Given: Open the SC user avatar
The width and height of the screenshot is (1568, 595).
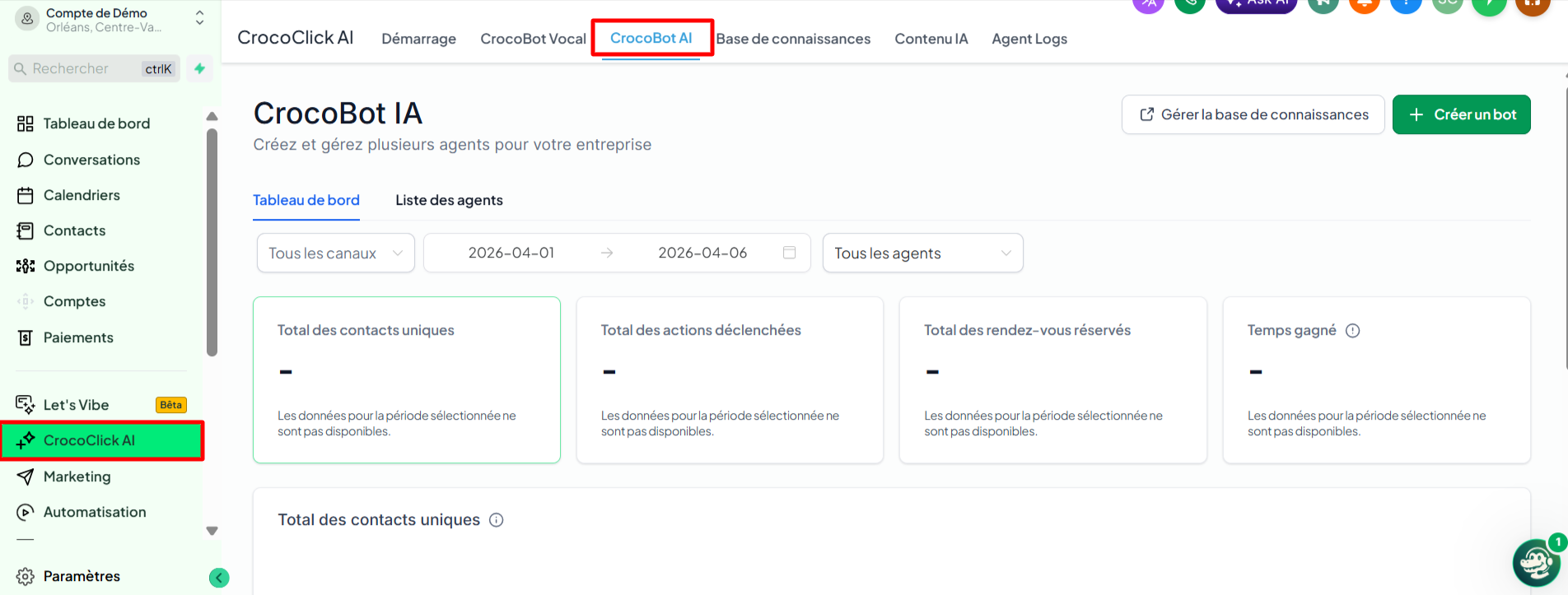Looking at the screenshot, I should coord(1448,4).
